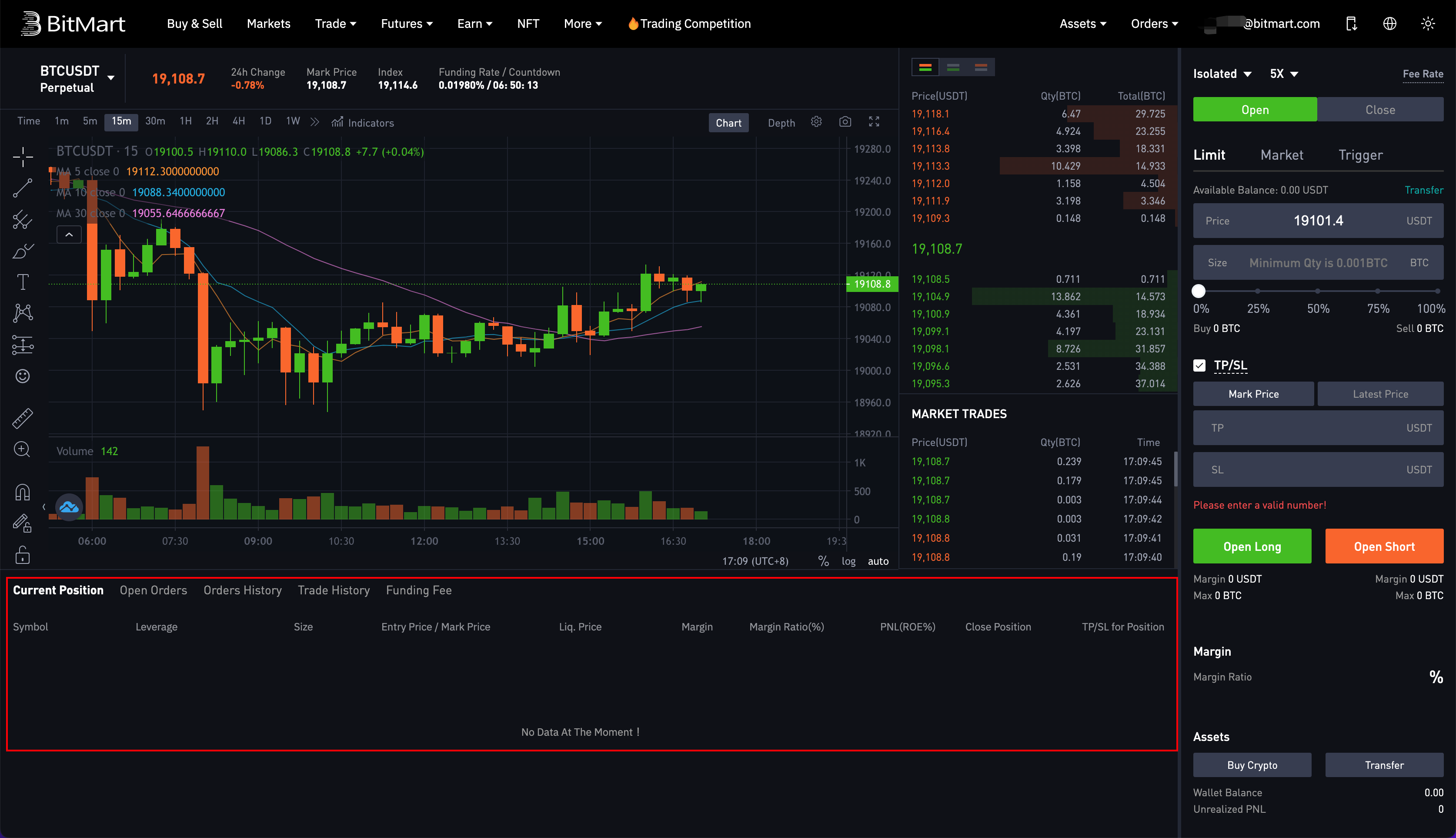
Task: Toggle the magnet mode icon
Action: 23,492
